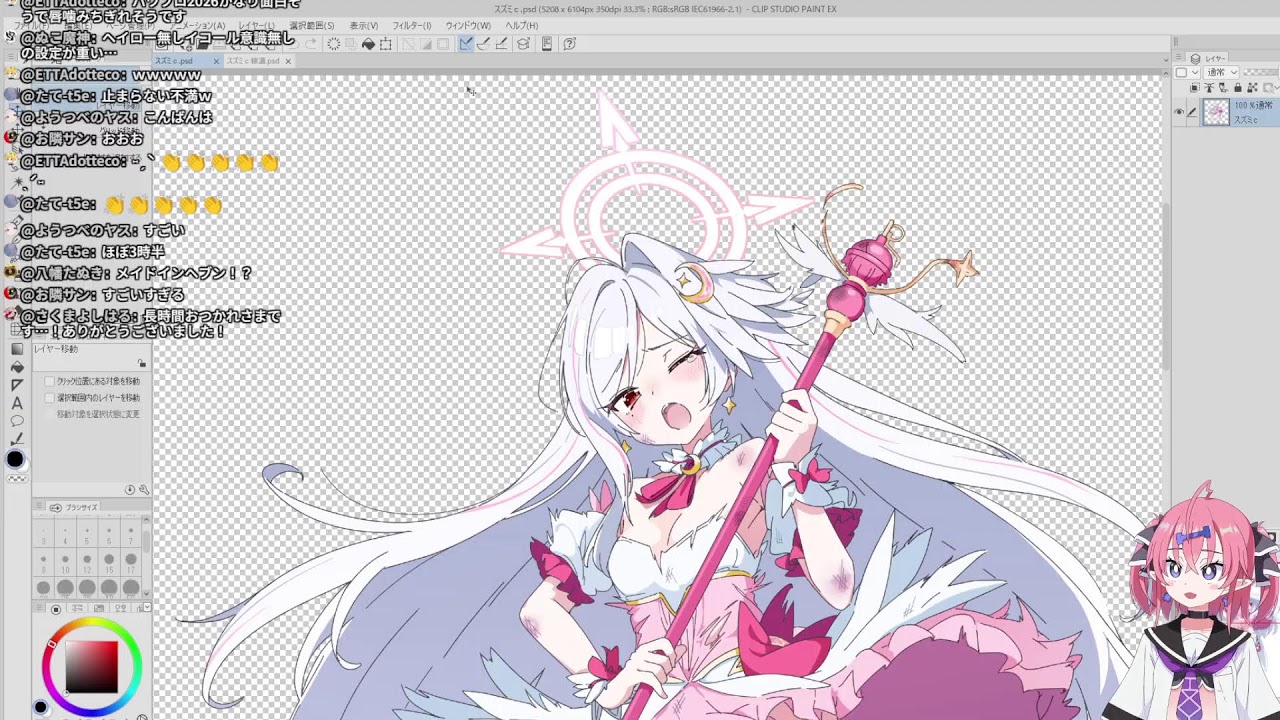The height and width of the screenshot is (720, 1280).
Task: Click the Fill command icon in top bar
Action: coord(368,44)
